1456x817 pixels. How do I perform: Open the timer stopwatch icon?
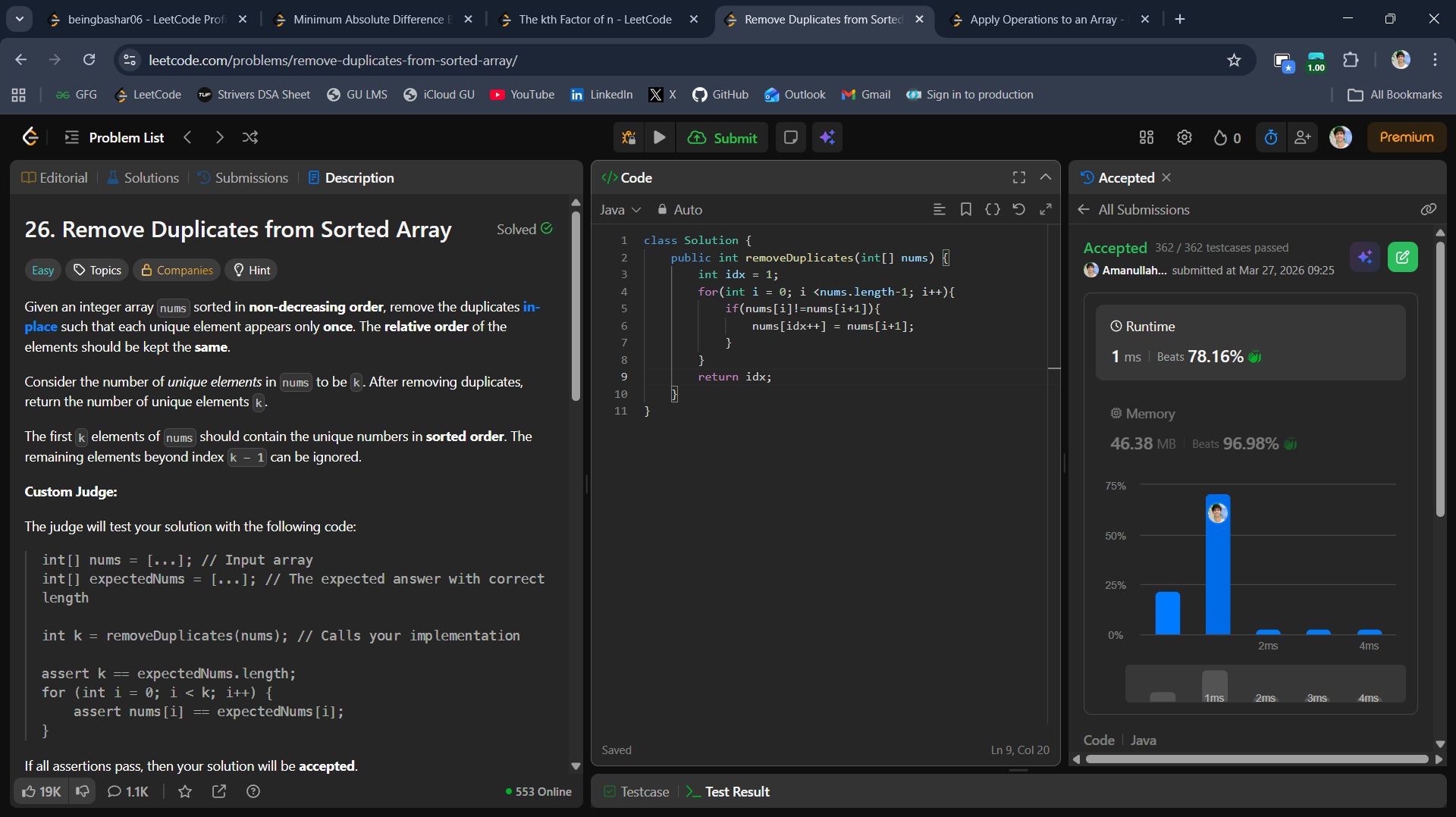pos(1271,137)
